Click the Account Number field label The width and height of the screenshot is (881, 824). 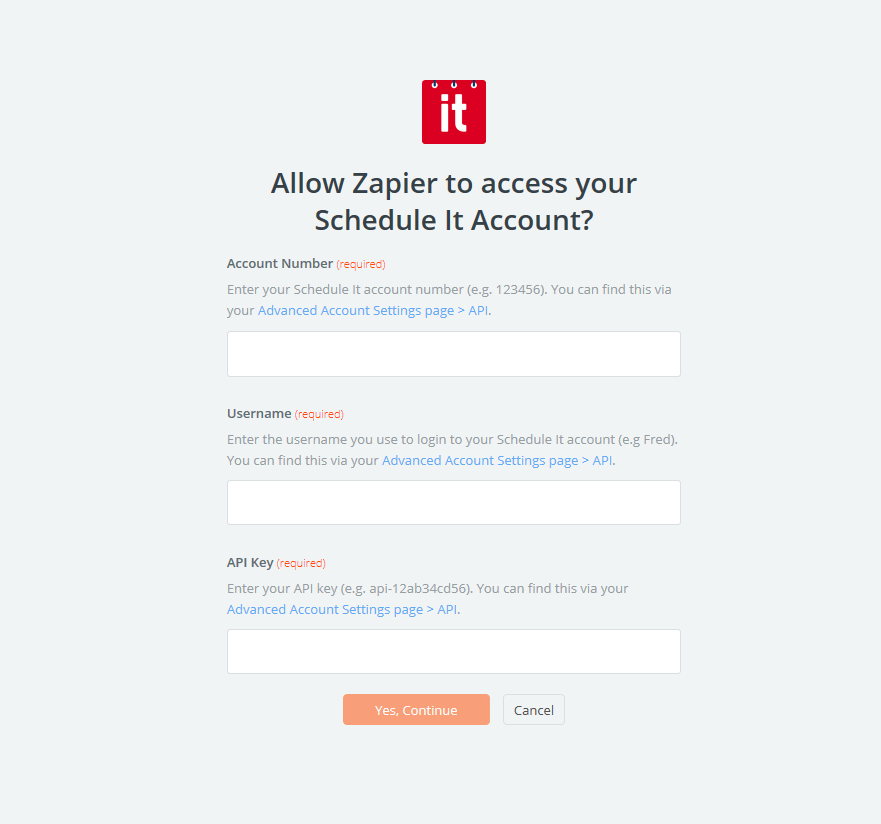(x=280, y=263)
